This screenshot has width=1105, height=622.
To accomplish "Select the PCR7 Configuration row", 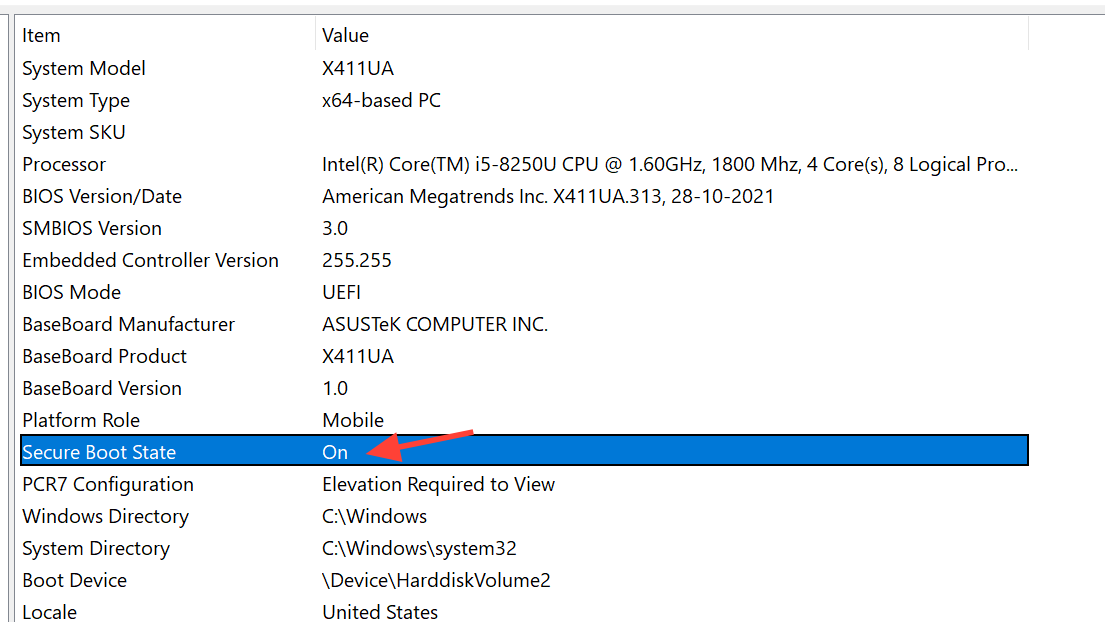I will click(x=108, y=484).
